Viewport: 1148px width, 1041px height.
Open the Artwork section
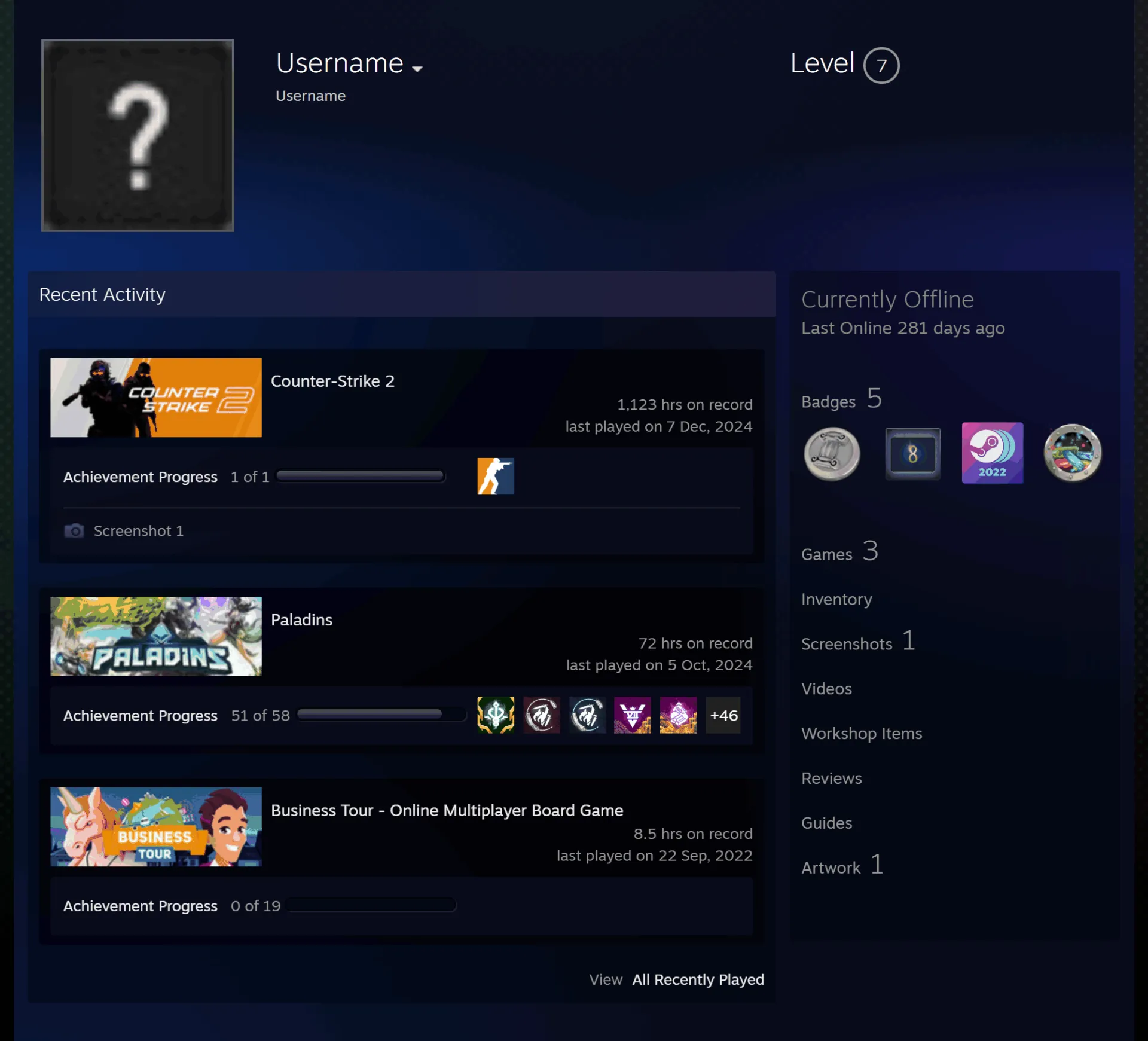point(842,866)
